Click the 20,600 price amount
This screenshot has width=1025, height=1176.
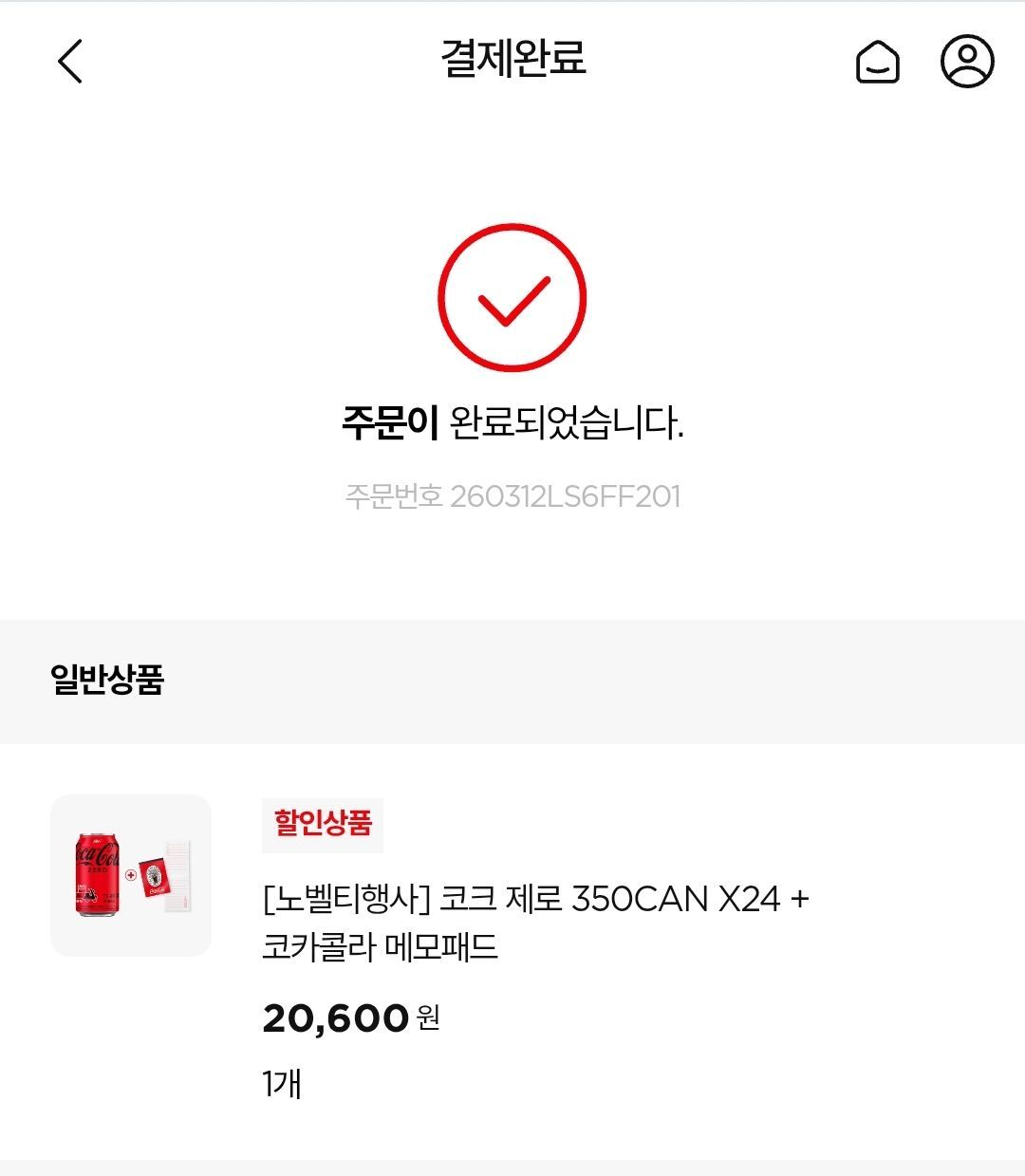click(x=335, y=1018)
